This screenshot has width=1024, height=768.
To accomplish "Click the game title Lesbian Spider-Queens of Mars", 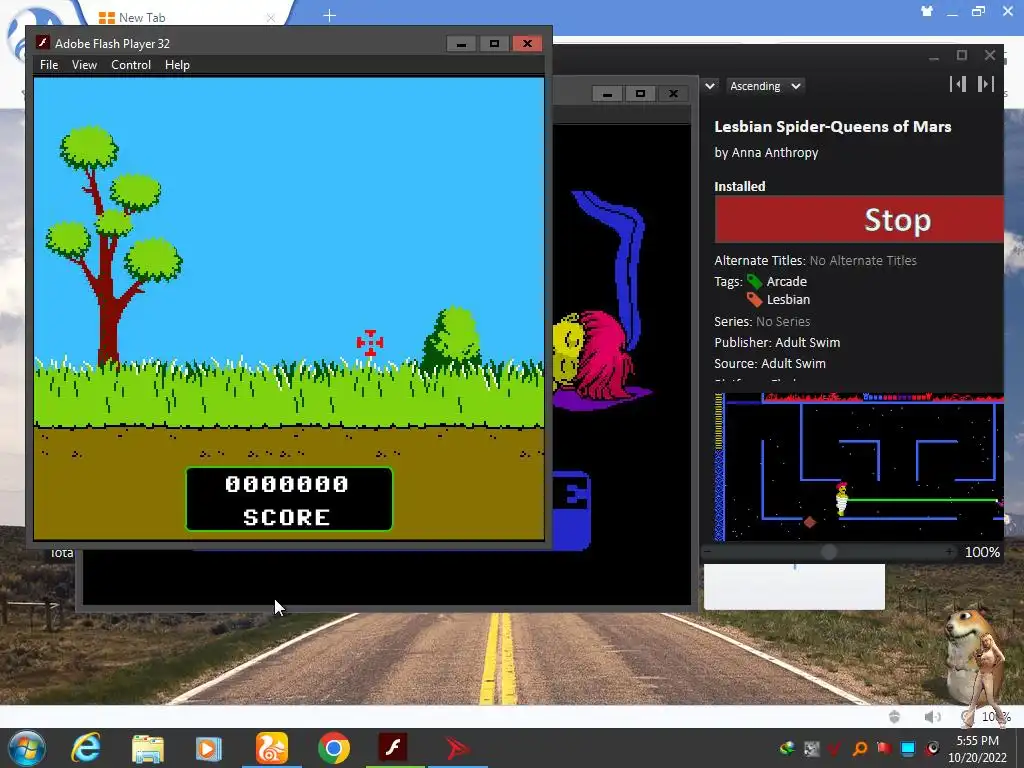I will (x=833, y=127).
